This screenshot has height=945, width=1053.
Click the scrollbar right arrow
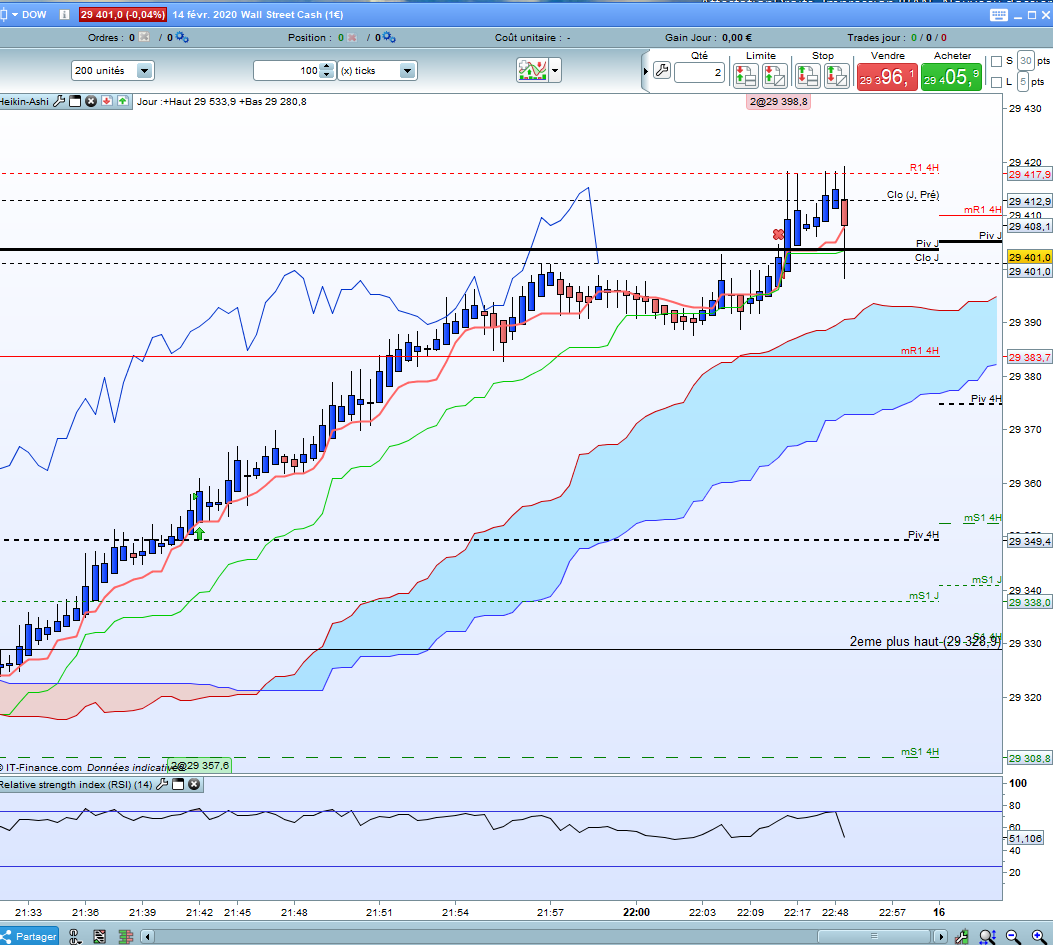(x=940, y=936)
